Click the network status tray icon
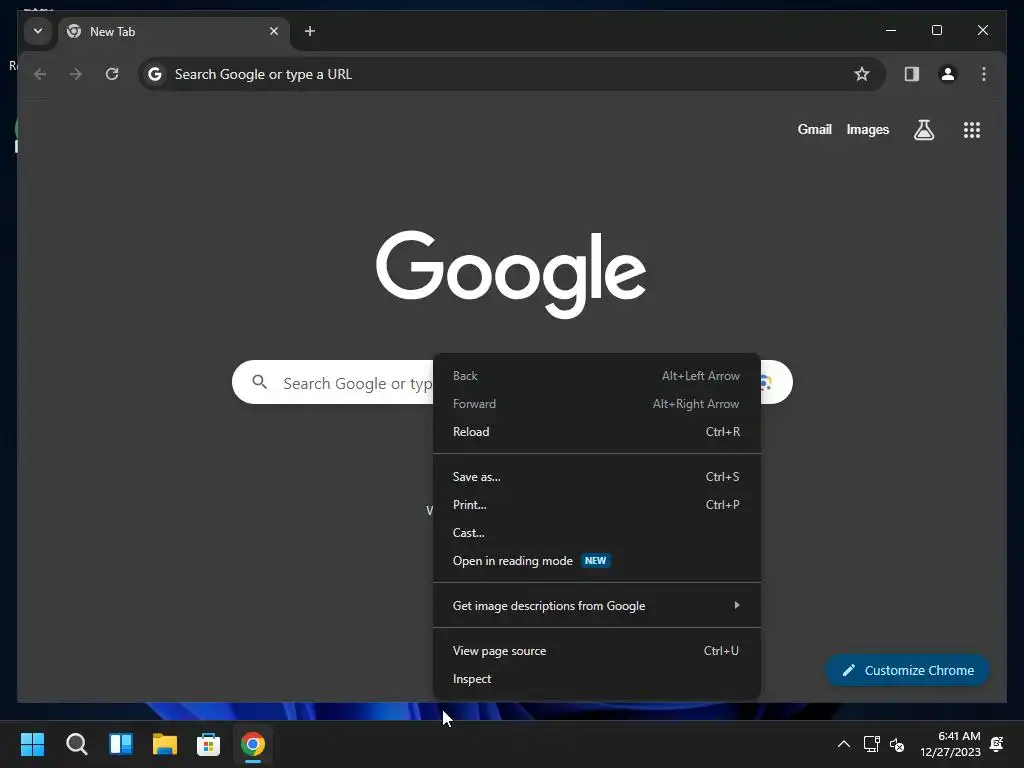1024x768 pixels. [x=871, y=744]
